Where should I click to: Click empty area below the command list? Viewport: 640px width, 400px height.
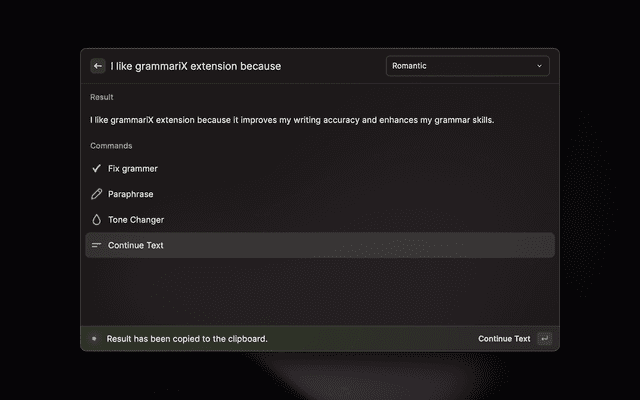coord(320,290)
